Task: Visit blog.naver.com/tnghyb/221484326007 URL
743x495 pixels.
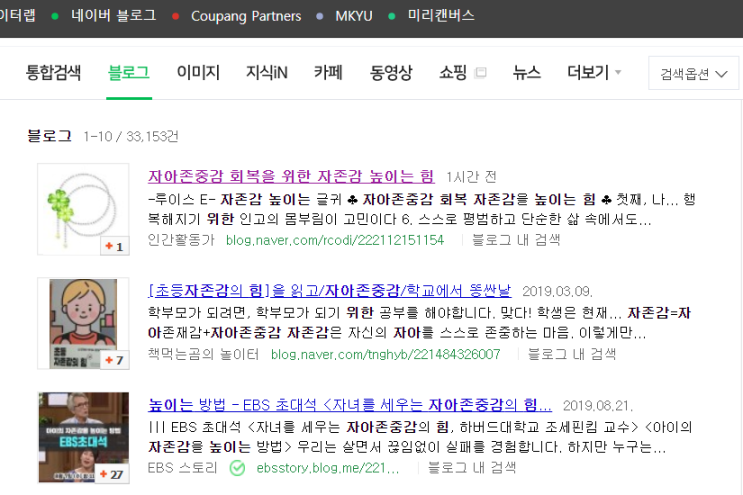Action: [386, 354]
